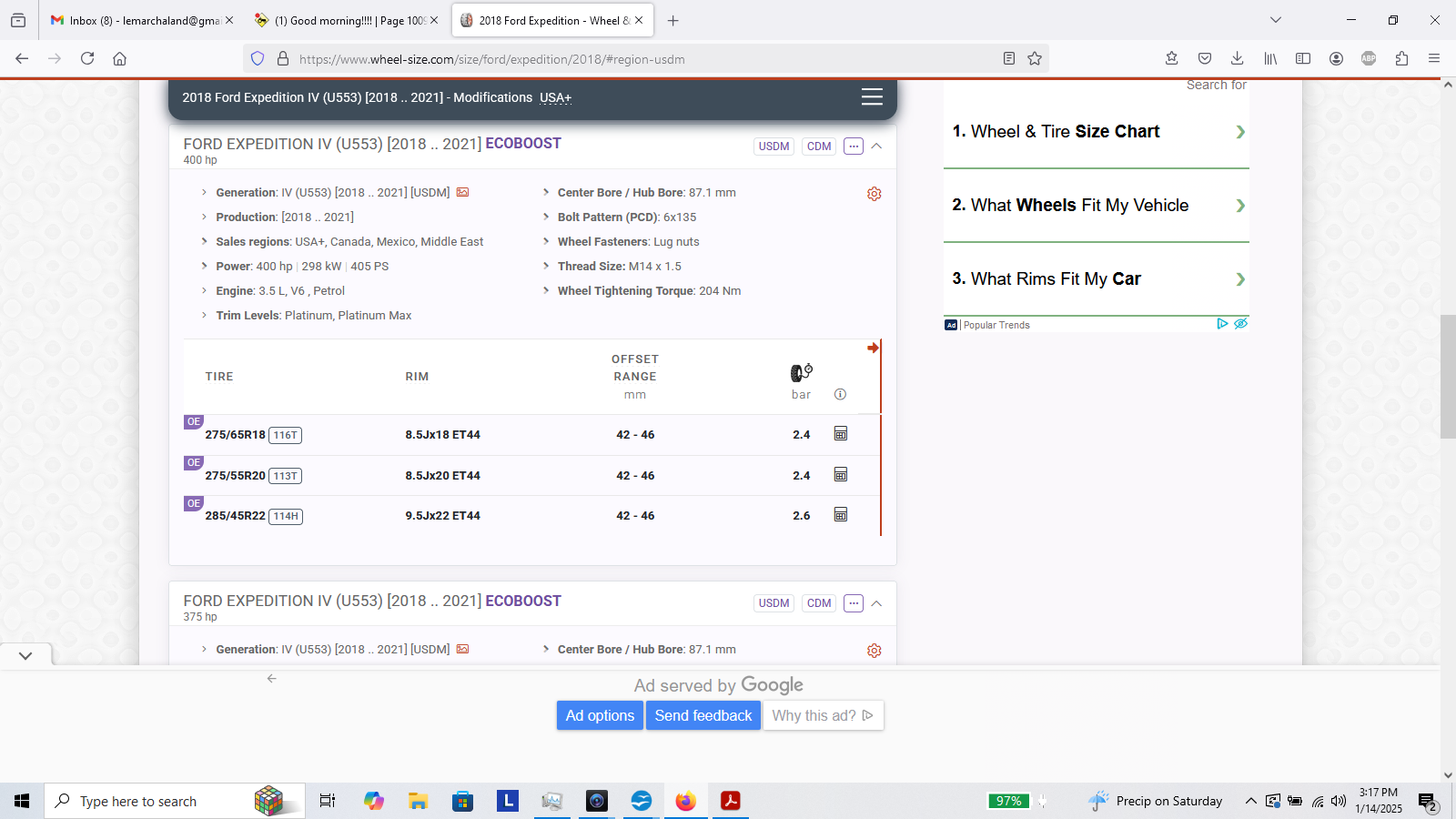Click mm offset unit label
The width and height of the screenshot is (1456, 819).
click(x=635, y=394)
